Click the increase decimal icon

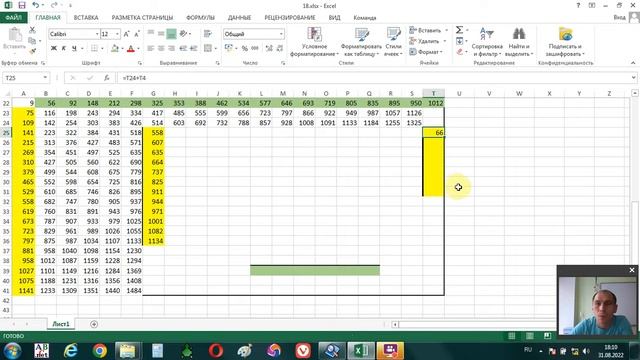pos(269,48)
